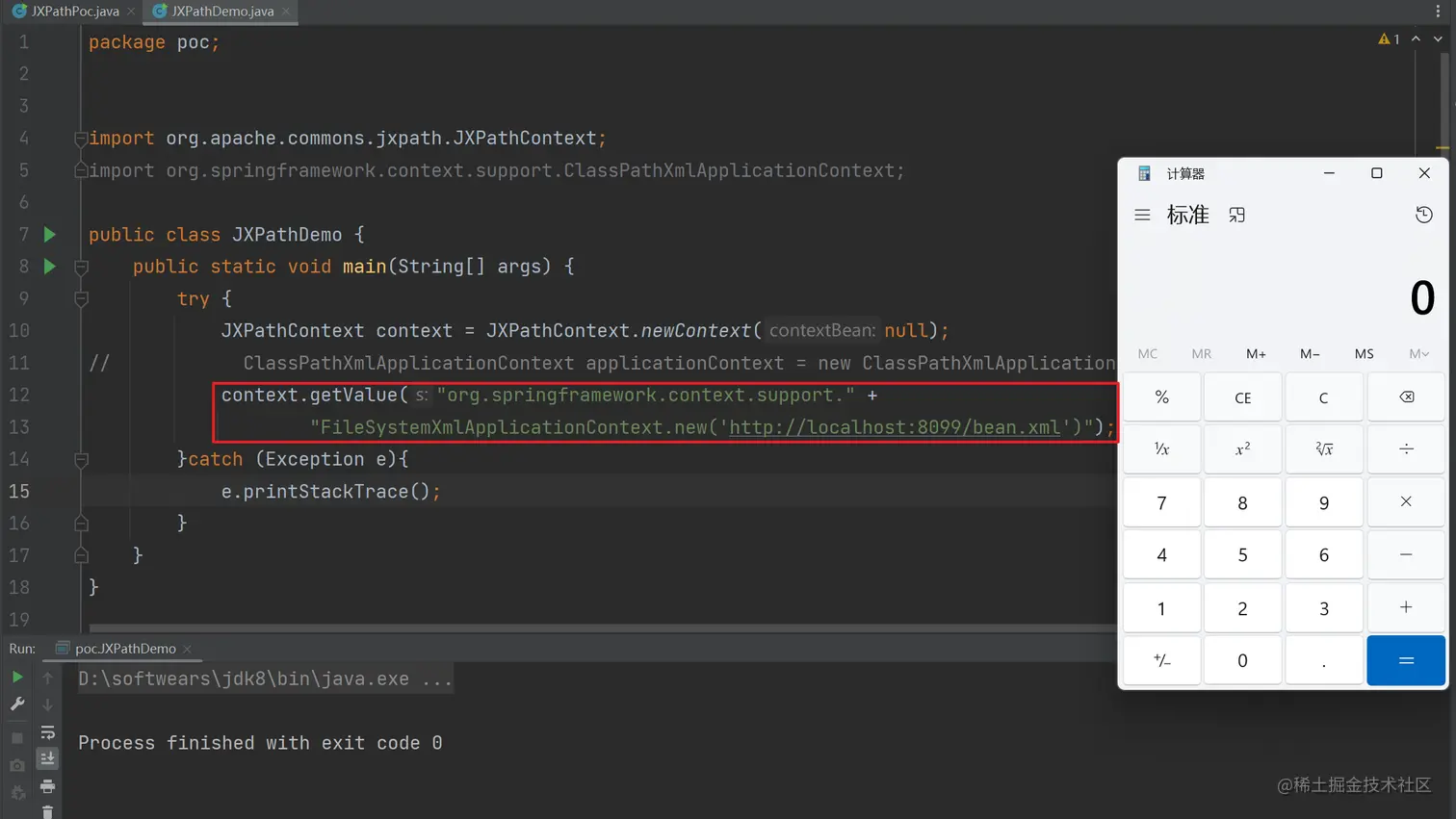Open Calculator history panel

coord(1424,215)
